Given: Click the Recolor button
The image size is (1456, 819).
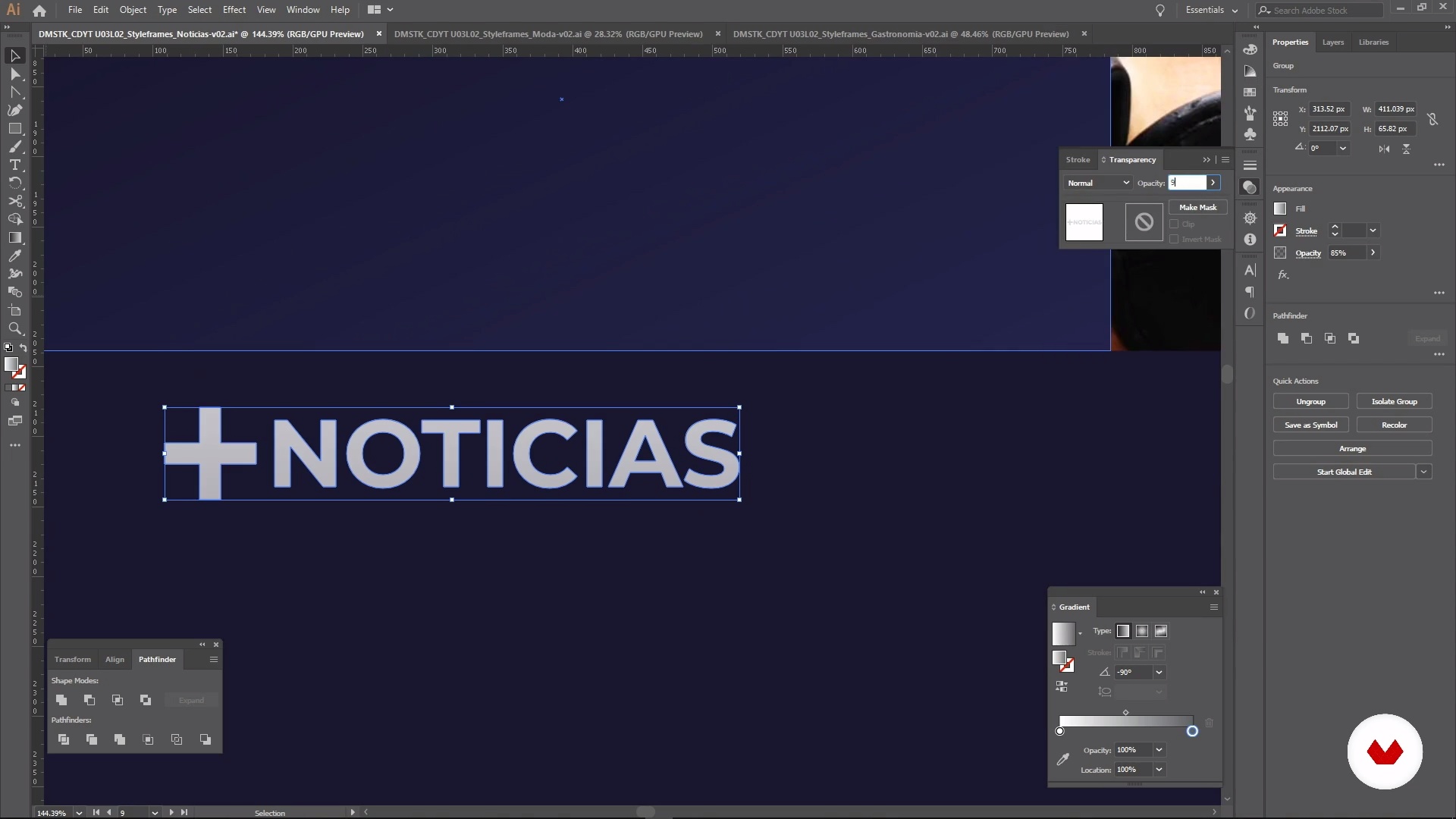Looking at the screenshot, I should tap(1394, 425).
